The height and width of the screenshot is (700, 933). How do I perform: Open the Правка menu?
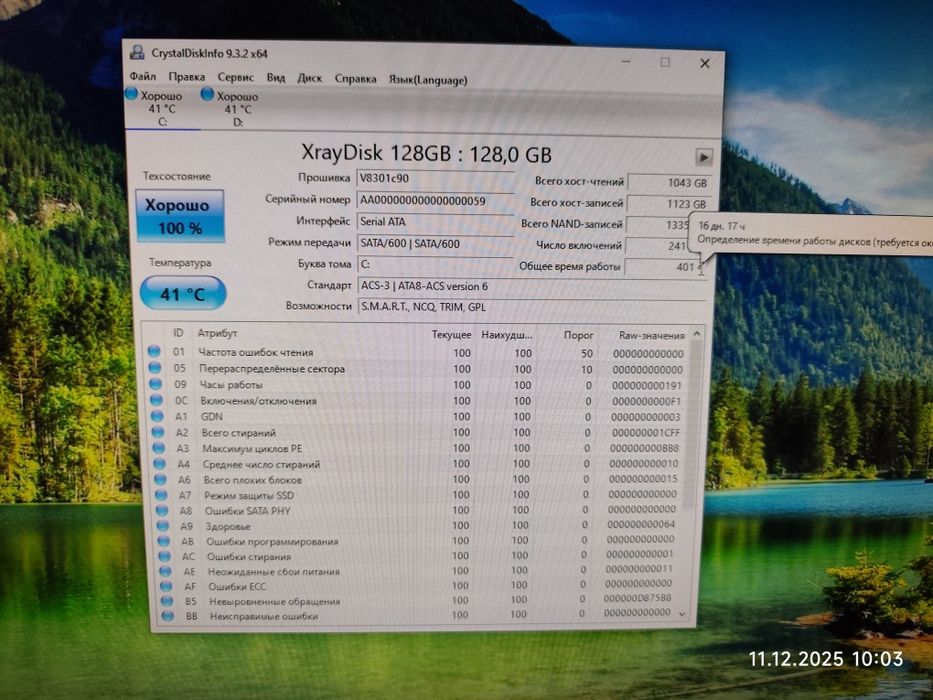pos(187,77)
